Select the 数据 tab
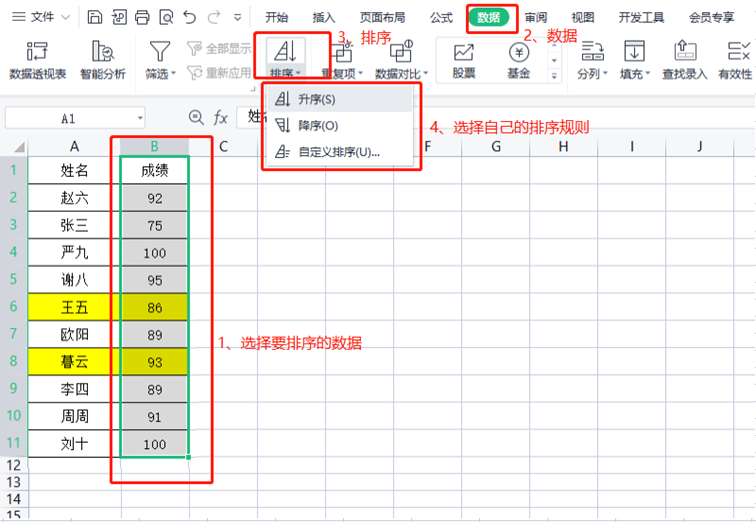Image resolution: width=756 pixels, height=522 pixels. (488, 18)
